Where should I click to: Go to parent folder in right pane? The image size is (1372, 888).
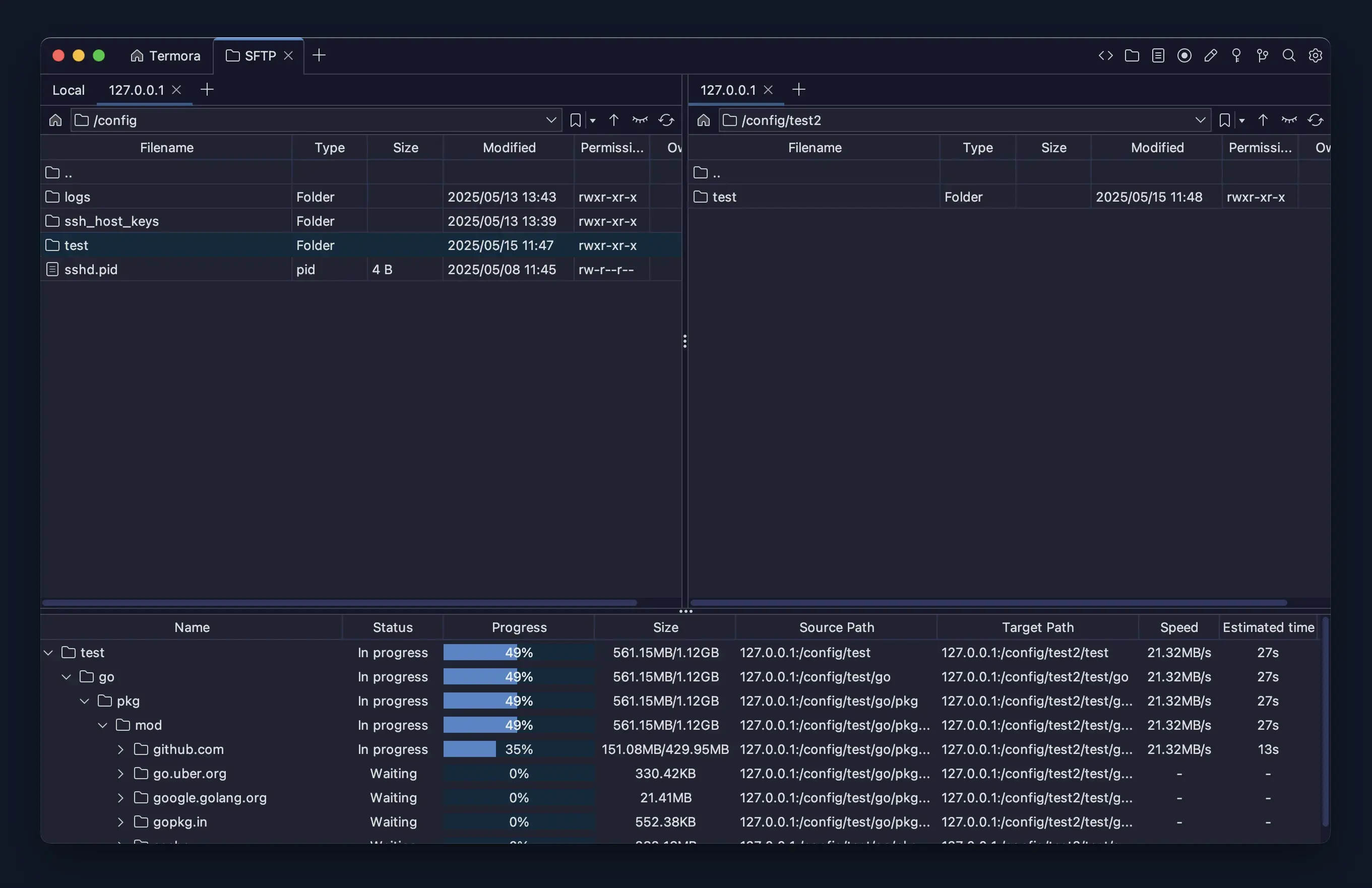click(1263, 120)
